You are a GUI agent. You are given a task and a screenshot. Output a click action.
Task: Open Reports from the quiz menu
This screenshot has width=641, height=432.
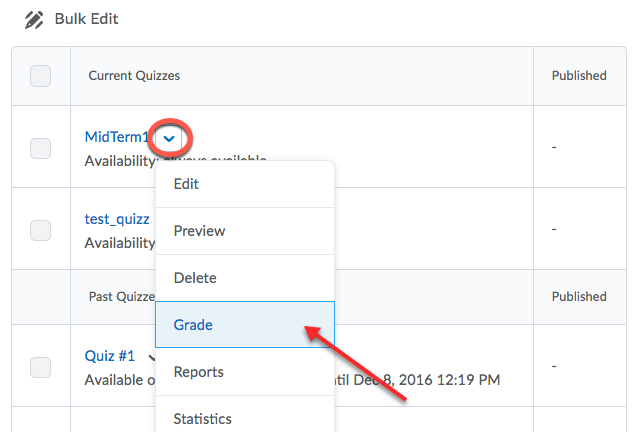point(245,372)
